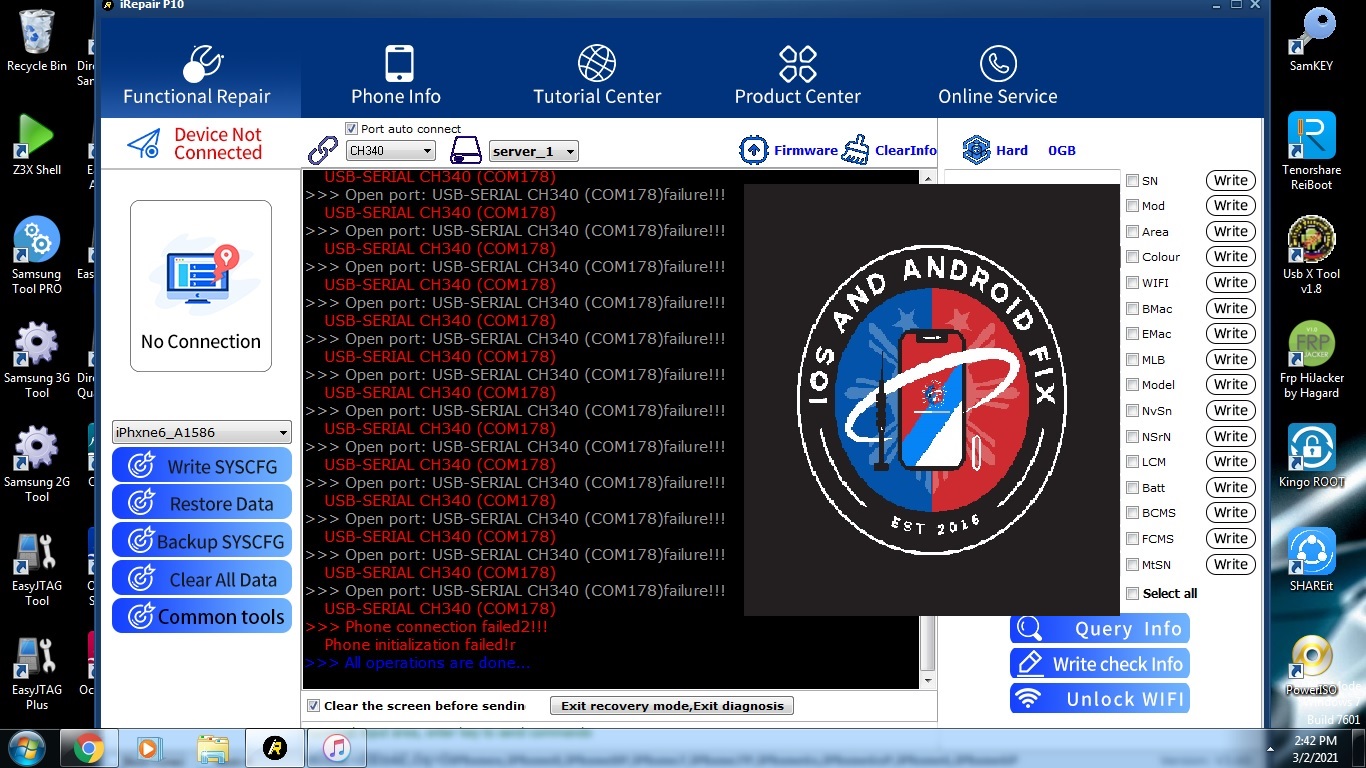The height and width of the screenshot is (768, 1366).
Task: Select the Z3X Shell desktop shortcut
Action: [x=37, y=145]
